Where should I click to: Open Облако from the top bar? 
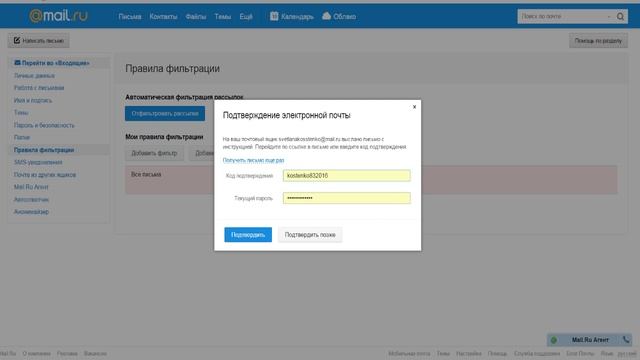pyautogui.click(x=344, y=17)
